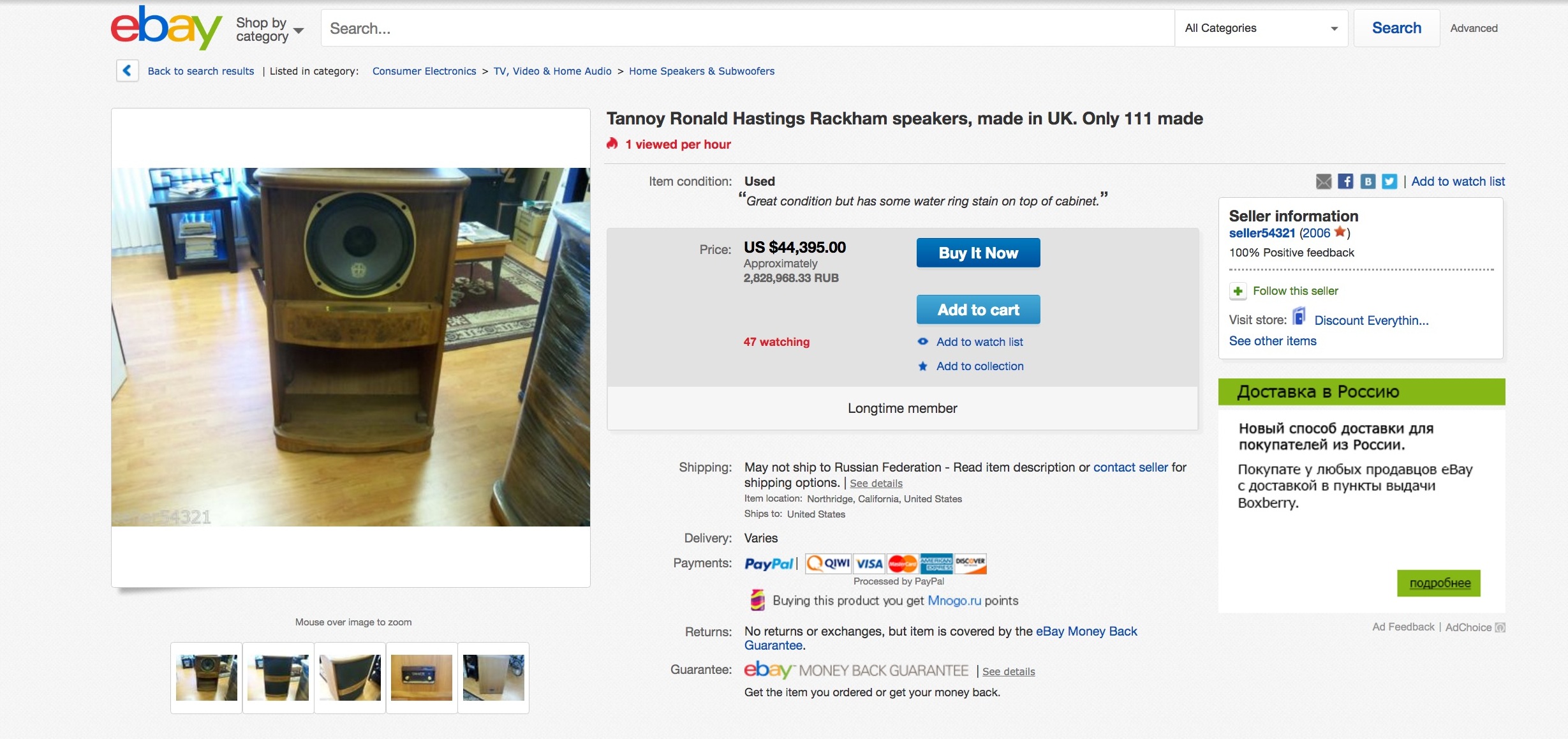Viewport: 1568px width, 739px height.
Task: Click the VK share icon
Action: (1368, 181)
